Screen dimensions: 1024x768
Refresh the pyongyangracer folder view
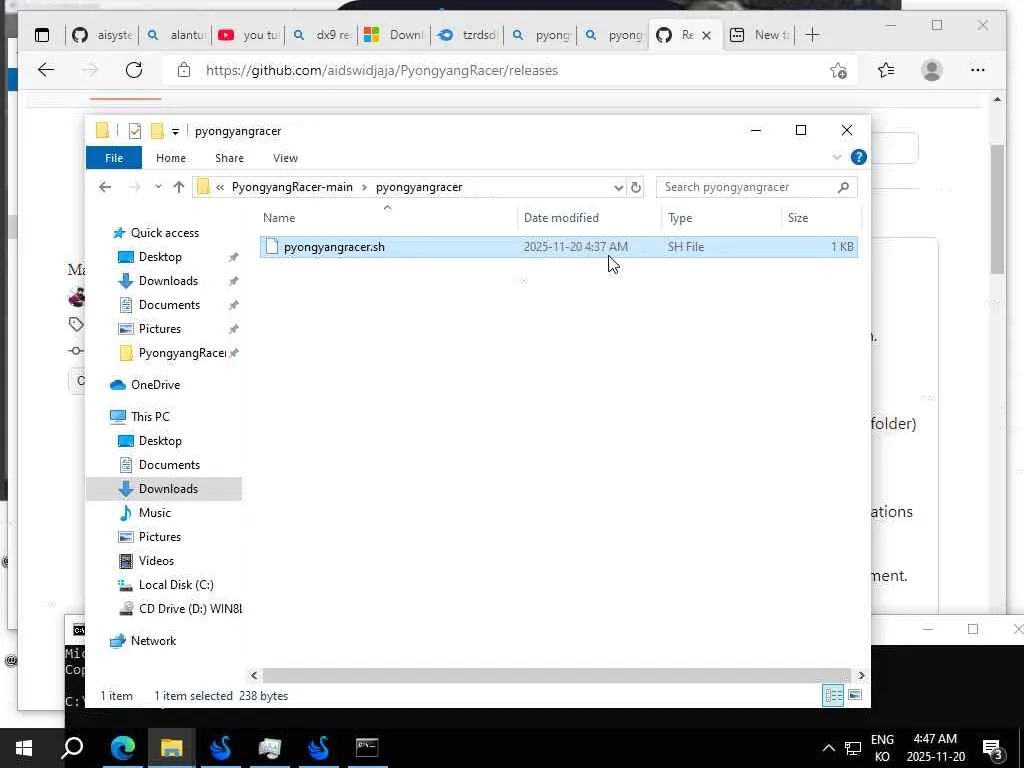[x=635, y=187]
